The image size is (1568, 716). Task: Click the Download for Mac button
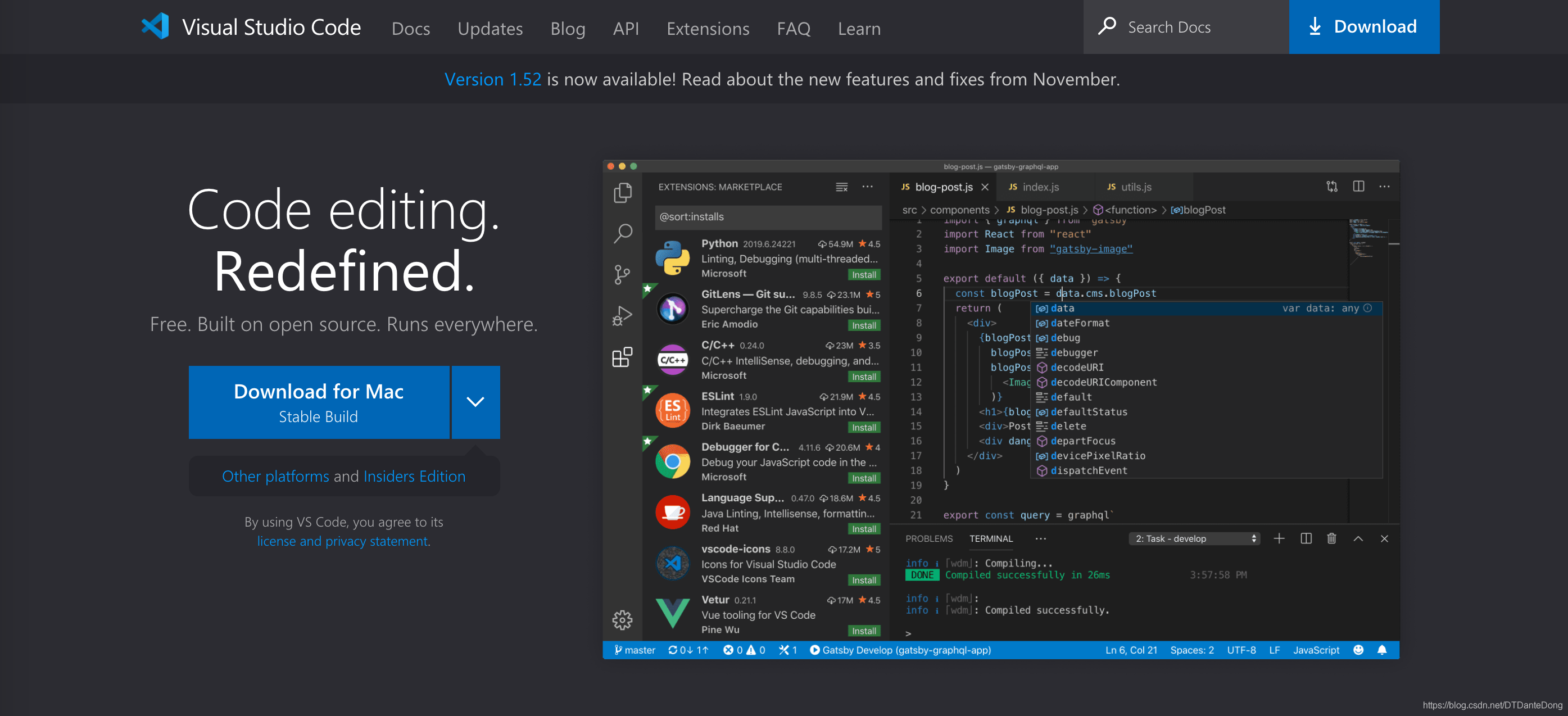click(x=320, y=402)
